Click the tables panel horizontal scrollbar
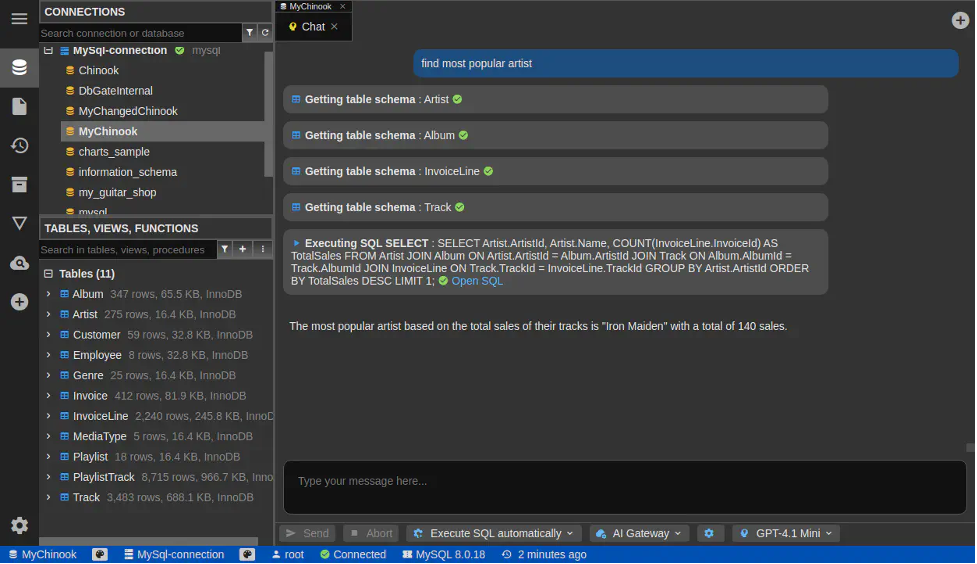The height and width of the screenshot is (564, 977). point(148,541)
